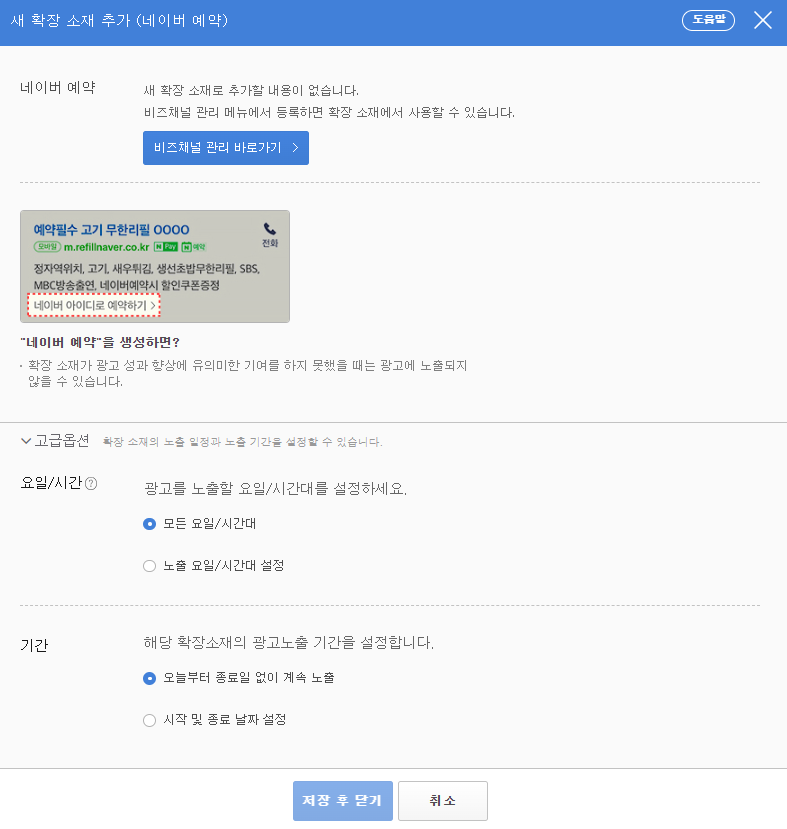Screen dimensions: 787x829
Task: Click 네이버 아이디로 예약하기 link in preview
Action: (x=94, y=305)
